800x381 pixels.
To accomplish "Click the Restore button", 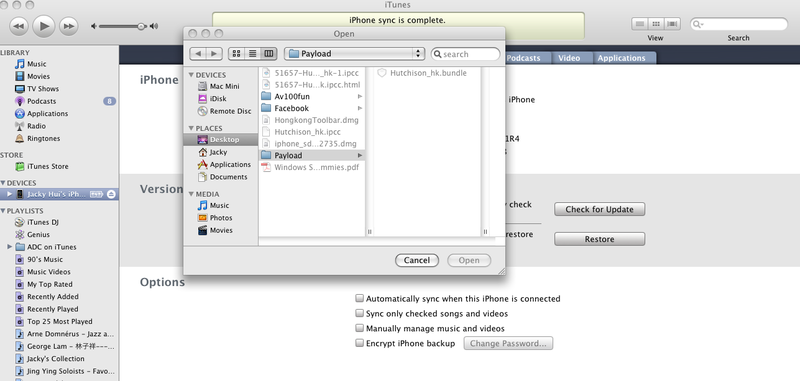I will pos(599,239).
